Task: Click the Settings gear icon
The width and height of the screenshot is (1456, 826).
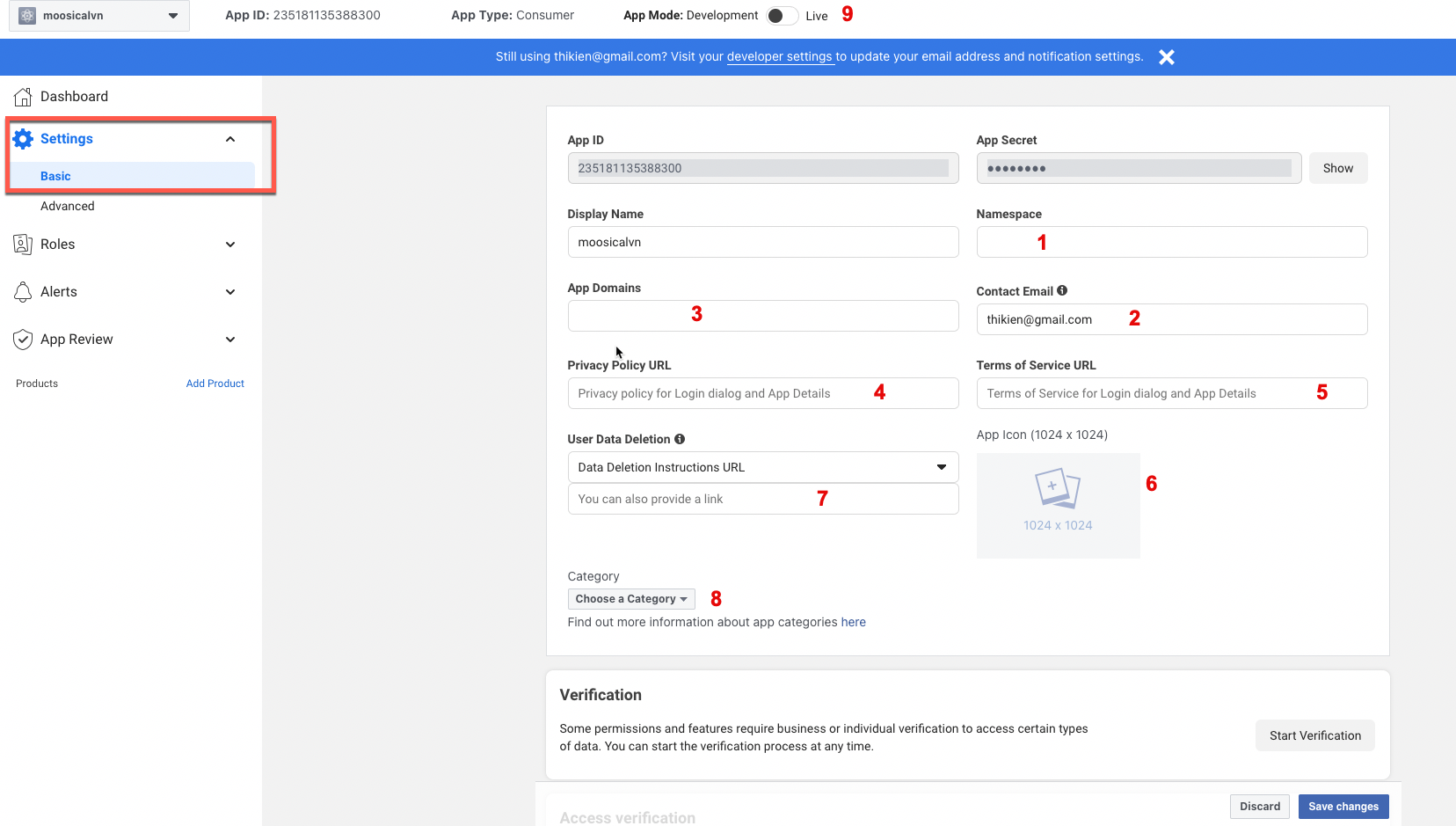Action: pyautogui.click(x=23, y=139)
